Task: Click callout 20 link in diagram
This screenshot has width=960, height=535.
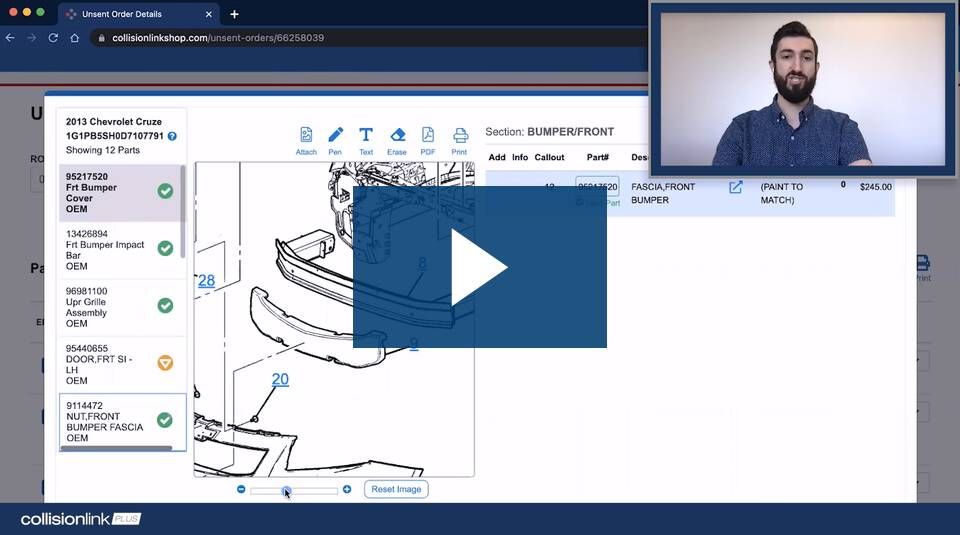Action: (x=280, y=379)
